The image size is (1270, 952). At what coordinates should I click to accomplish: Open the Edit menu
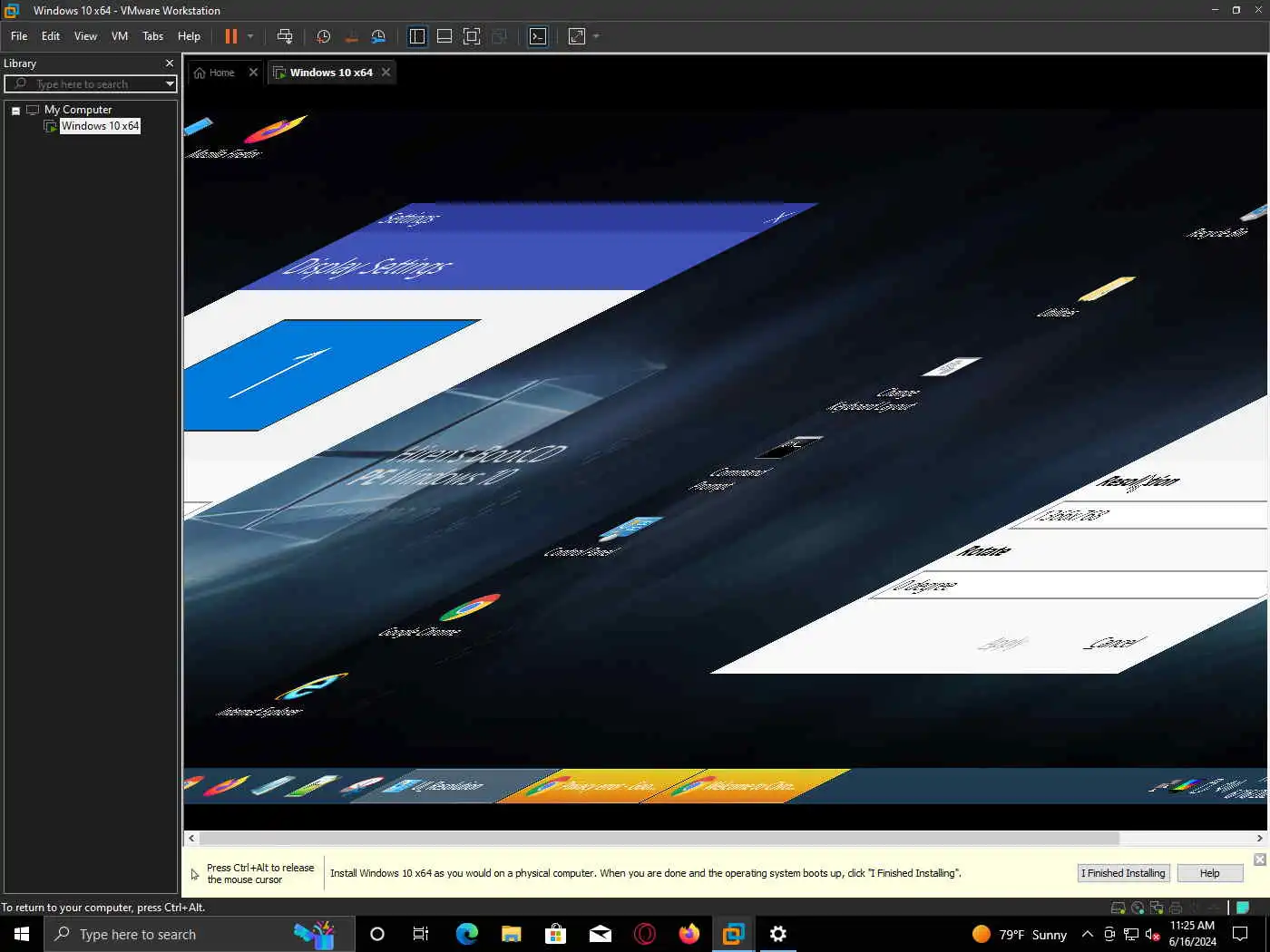pos(51,36)
